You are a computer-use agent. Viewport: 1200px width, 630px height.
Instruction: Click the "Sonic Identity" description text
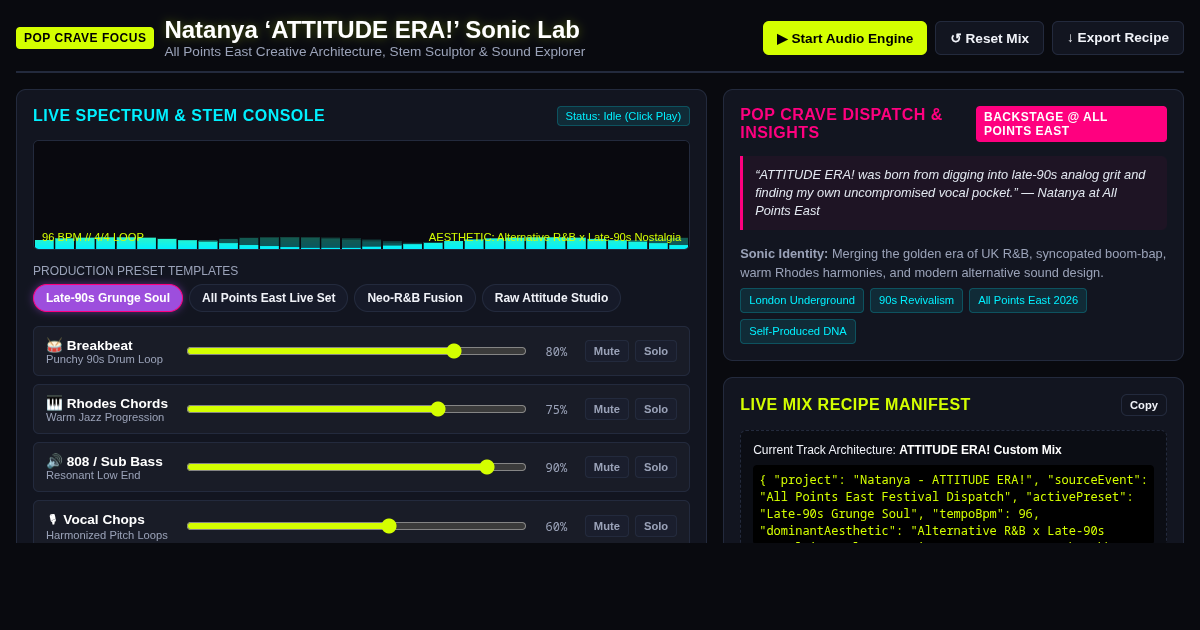point(953,263)
